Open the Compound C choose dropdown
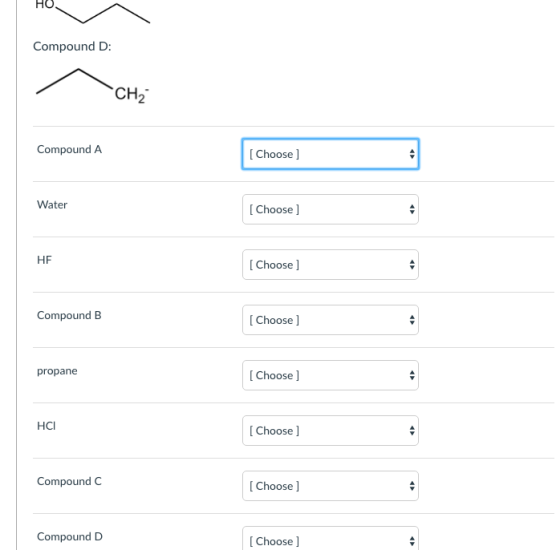The image size is (560, 550). click(330, 486)
